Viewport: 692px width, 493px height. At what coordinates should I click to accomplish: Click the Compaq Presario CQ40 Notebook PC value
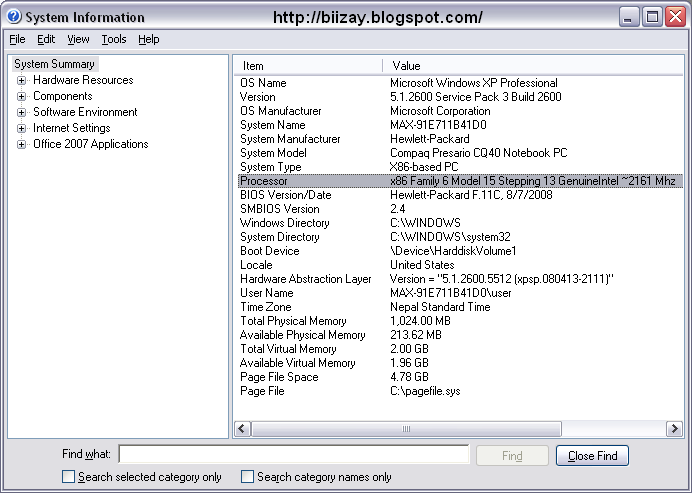(478, 153)
